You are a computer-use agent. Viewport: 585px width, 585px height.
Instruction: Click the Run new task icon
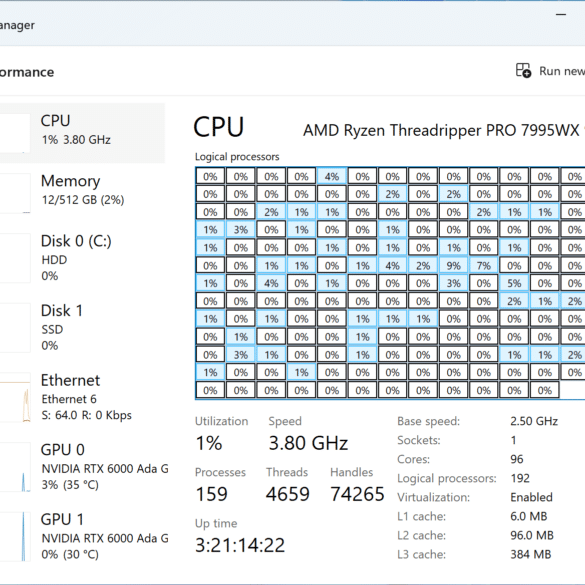[x=523, y=71]
